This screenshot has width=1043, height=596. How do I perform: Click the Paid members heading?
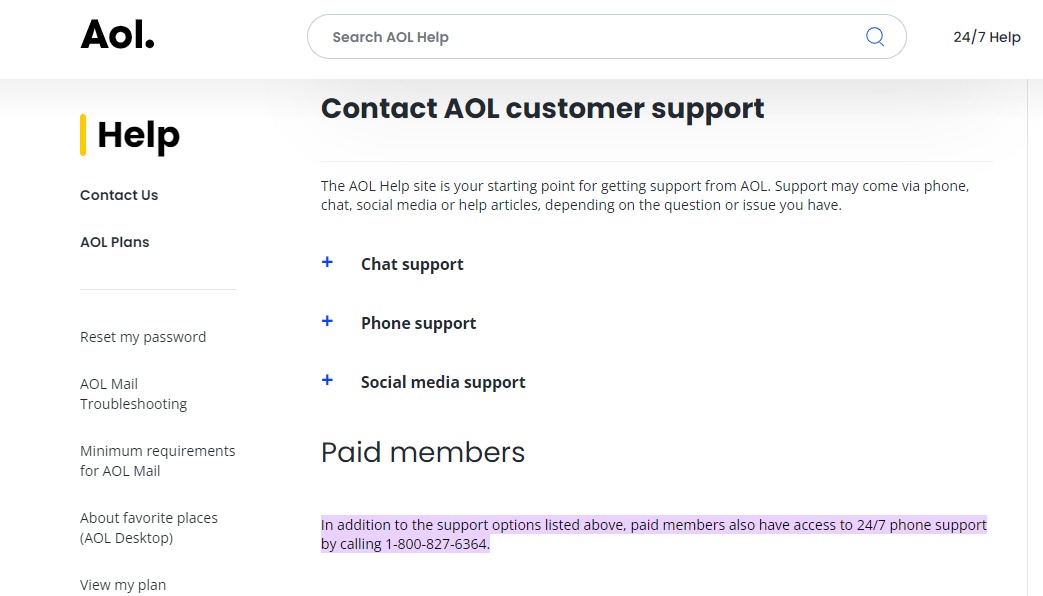click(422, 452)
